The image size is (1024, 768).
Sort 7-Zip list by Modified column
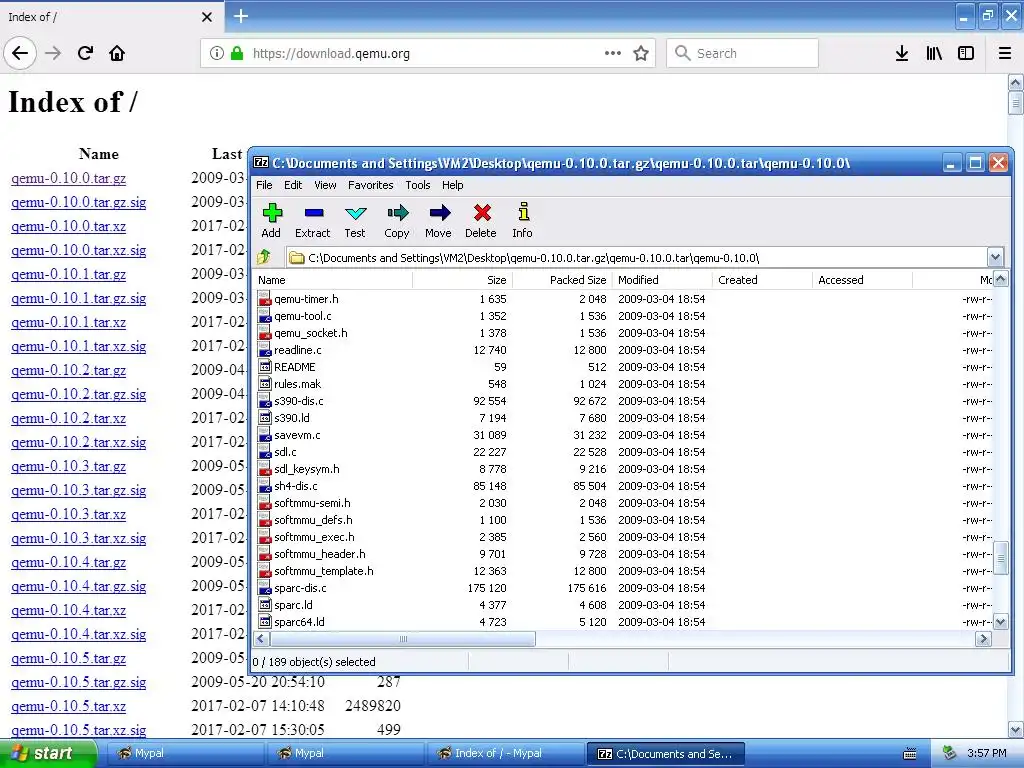coord(663,280)
